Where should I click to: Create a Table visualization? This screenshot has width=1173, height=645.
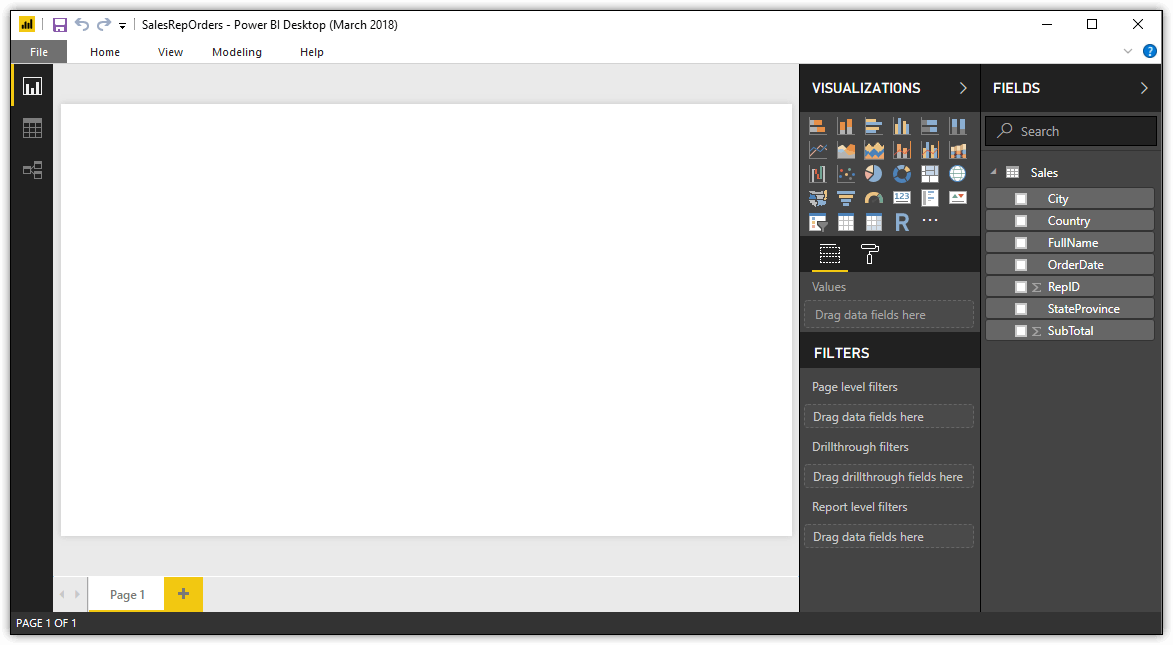click(x=845, y=222)
